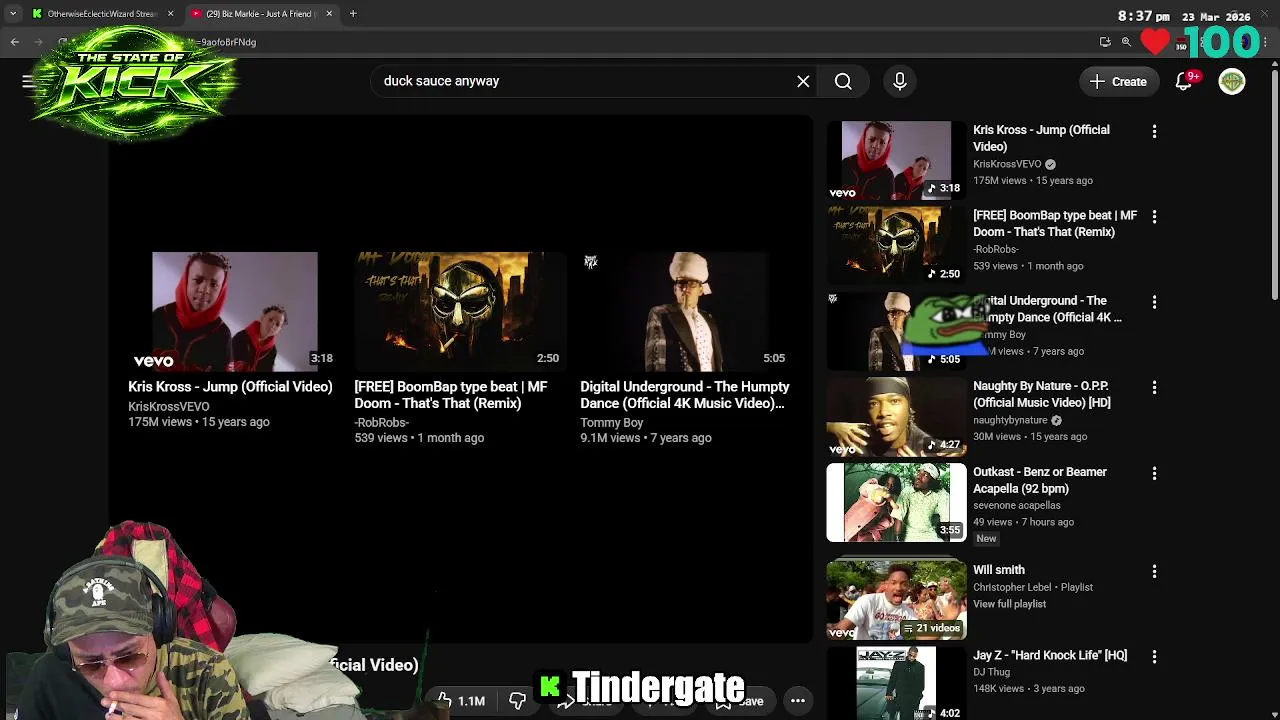
Task: Click sidebar title Outkast - Benz or Beamer Acapella
Action: point(1040,480)
